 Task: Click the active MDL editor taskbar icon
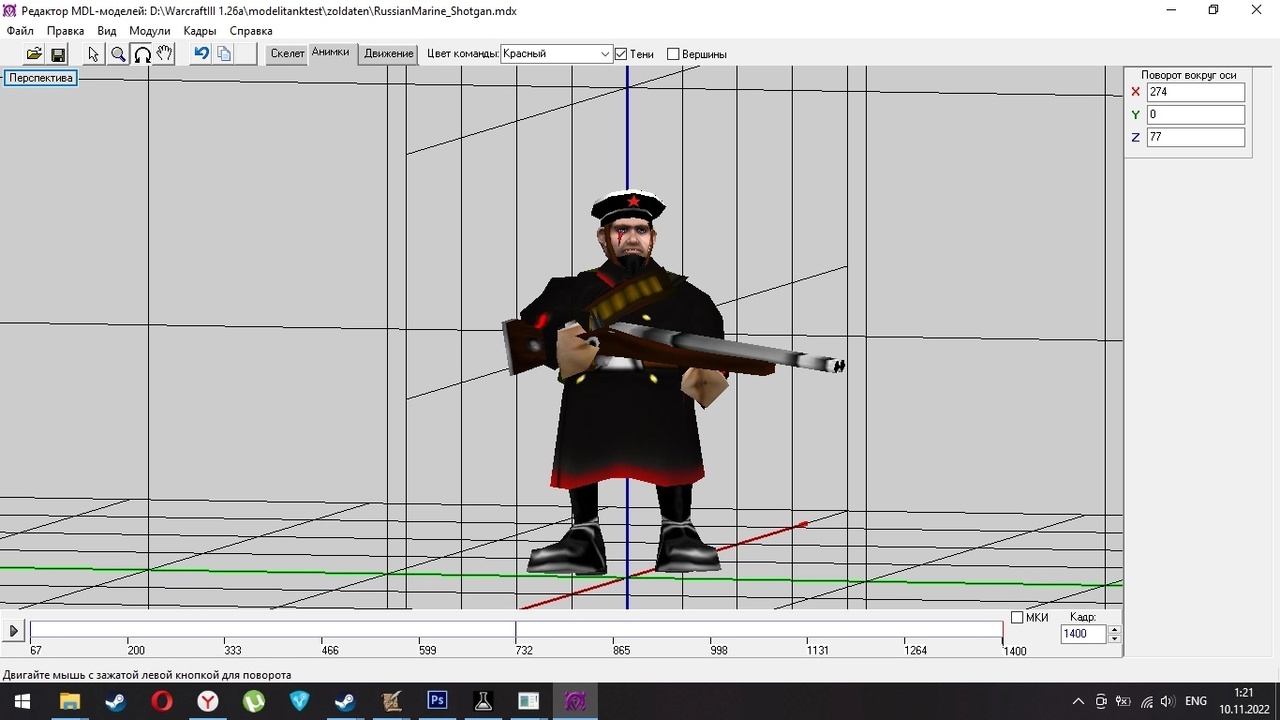[576, 701]
